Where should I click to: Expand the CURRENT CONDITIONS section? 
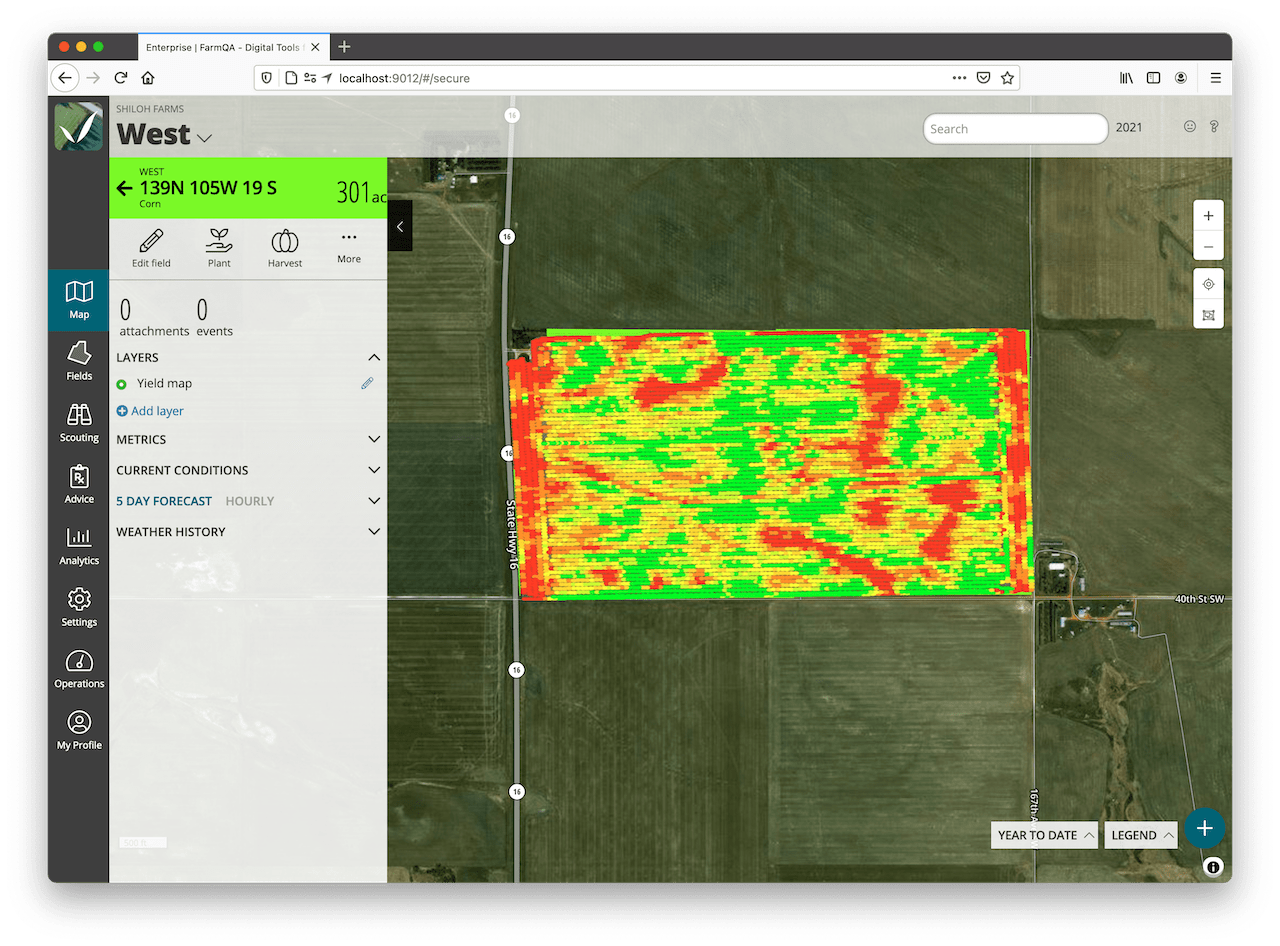pos(374,470)
